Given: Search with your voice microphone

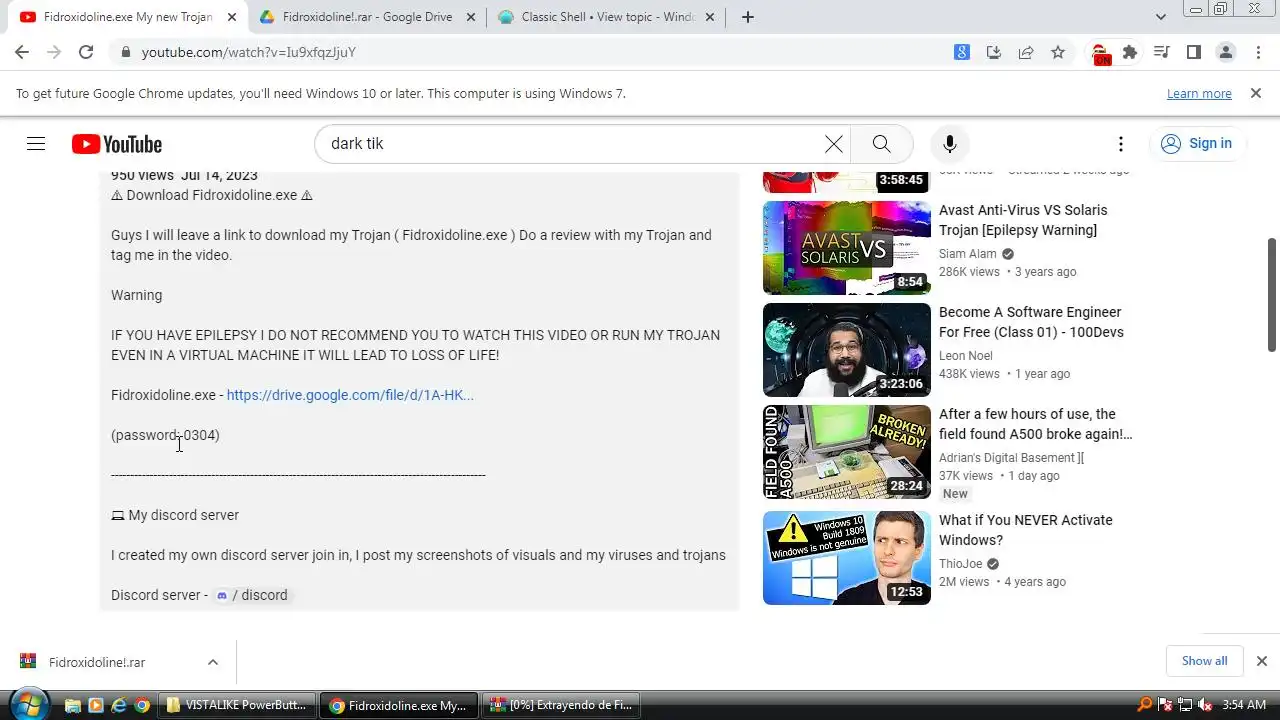Looking at the screenshot, I should click(950, 144).
